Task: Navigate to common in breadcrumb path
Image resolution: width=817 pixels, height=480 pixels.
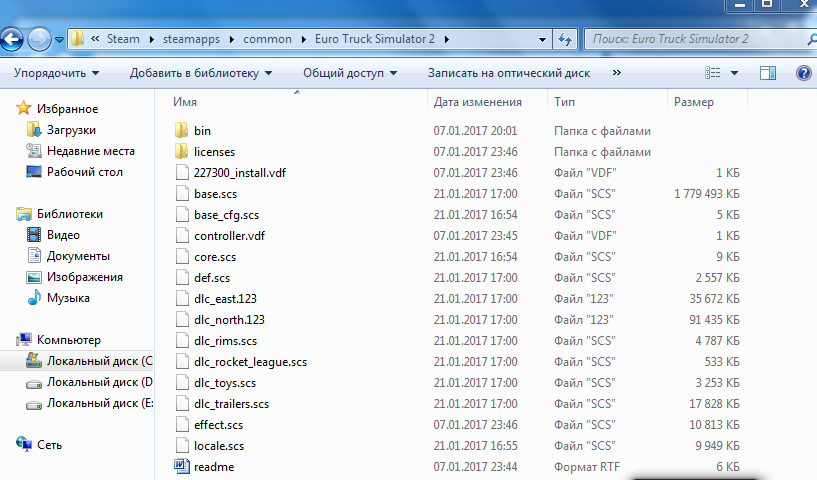Action: click(x=267, y=39)
